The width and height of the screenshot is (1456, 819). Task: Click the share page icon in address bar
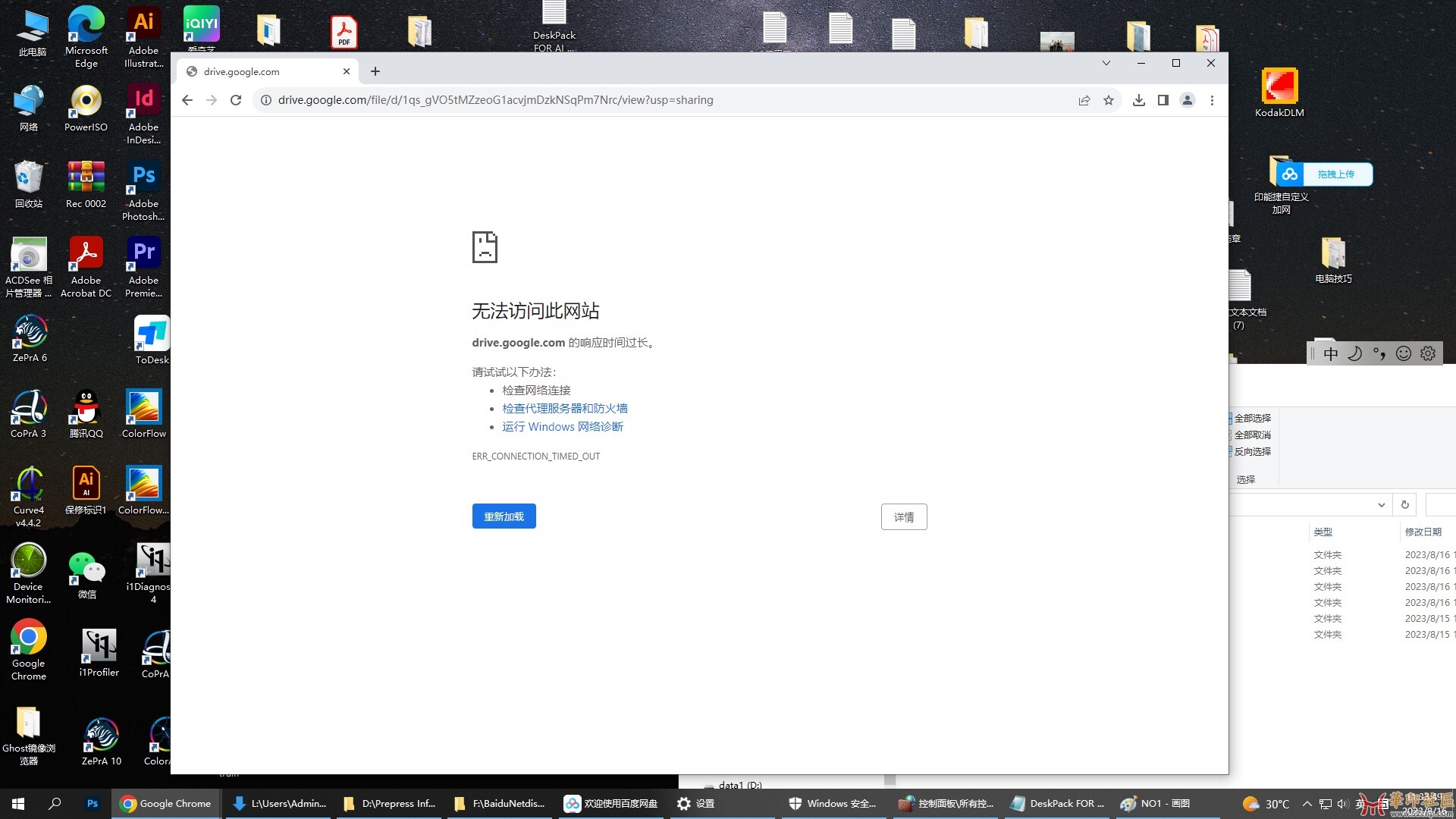point(1084,100)
